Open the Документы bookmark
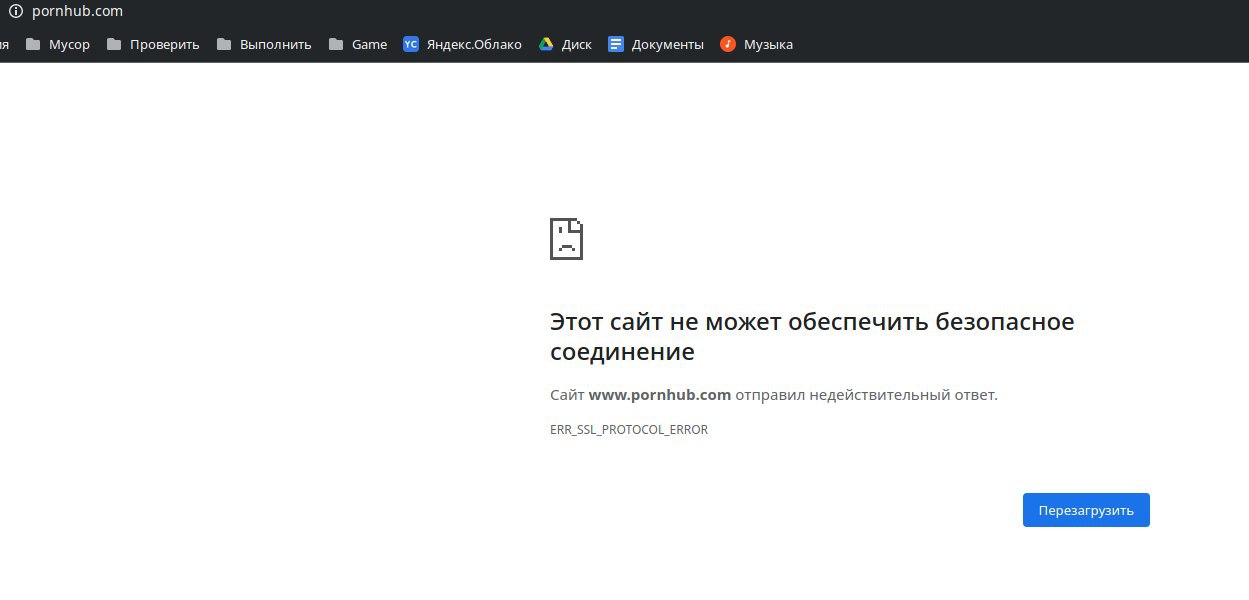 coord(656,44)
